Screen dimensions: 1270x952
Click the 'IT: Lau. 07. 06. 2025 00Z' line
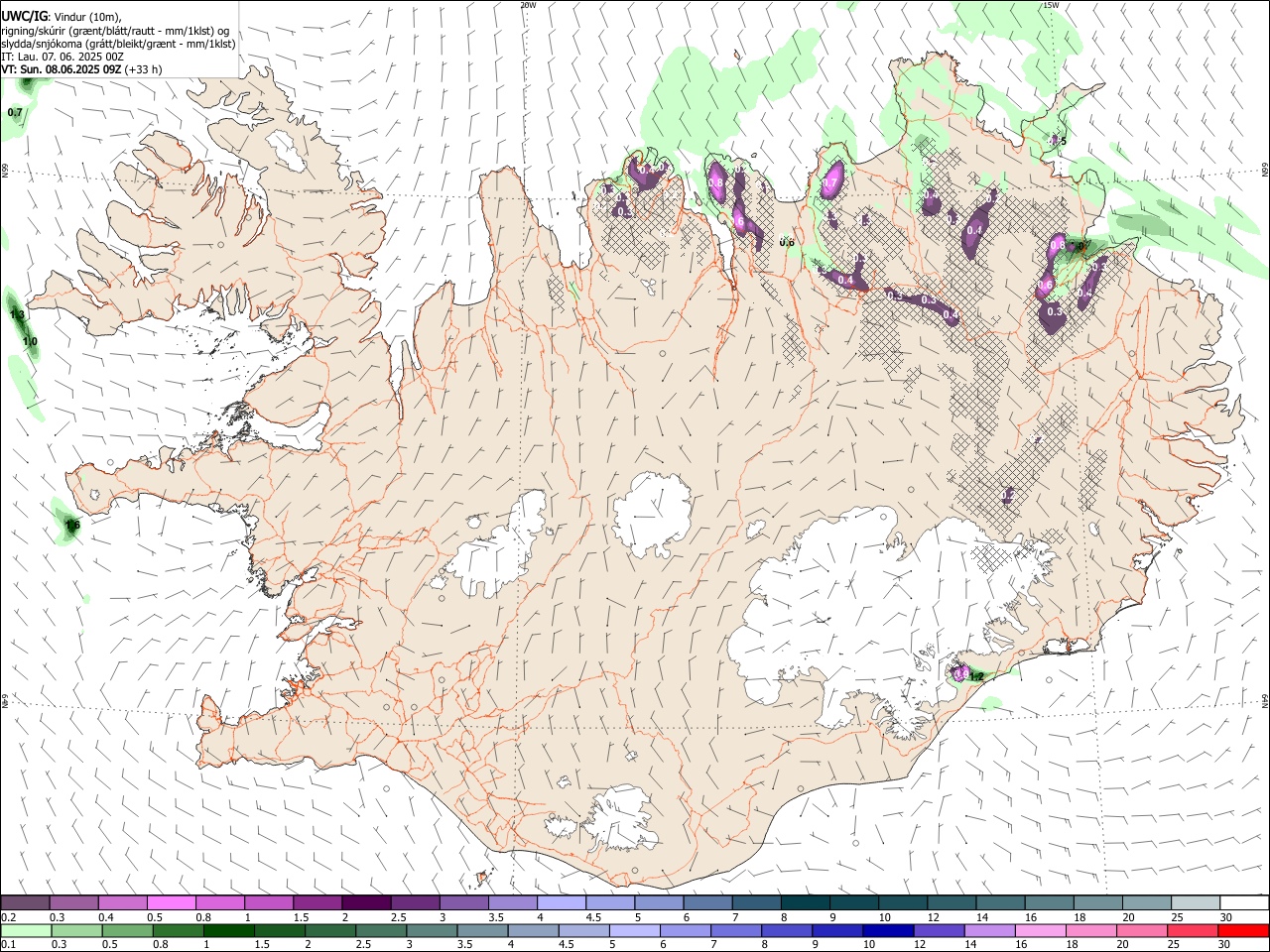tap(63, 57)
